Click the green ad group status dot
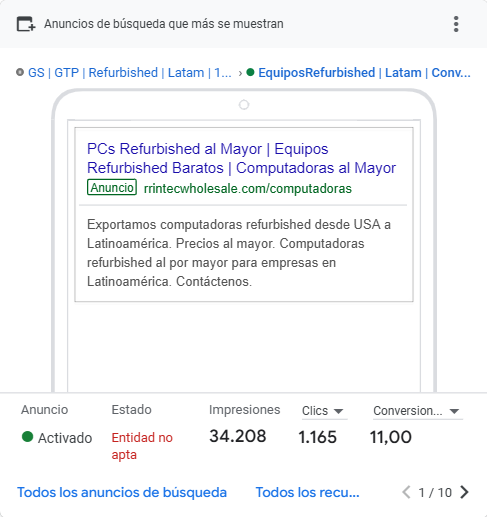Screen dimensions: 487x517 click(x=250, y=72)
